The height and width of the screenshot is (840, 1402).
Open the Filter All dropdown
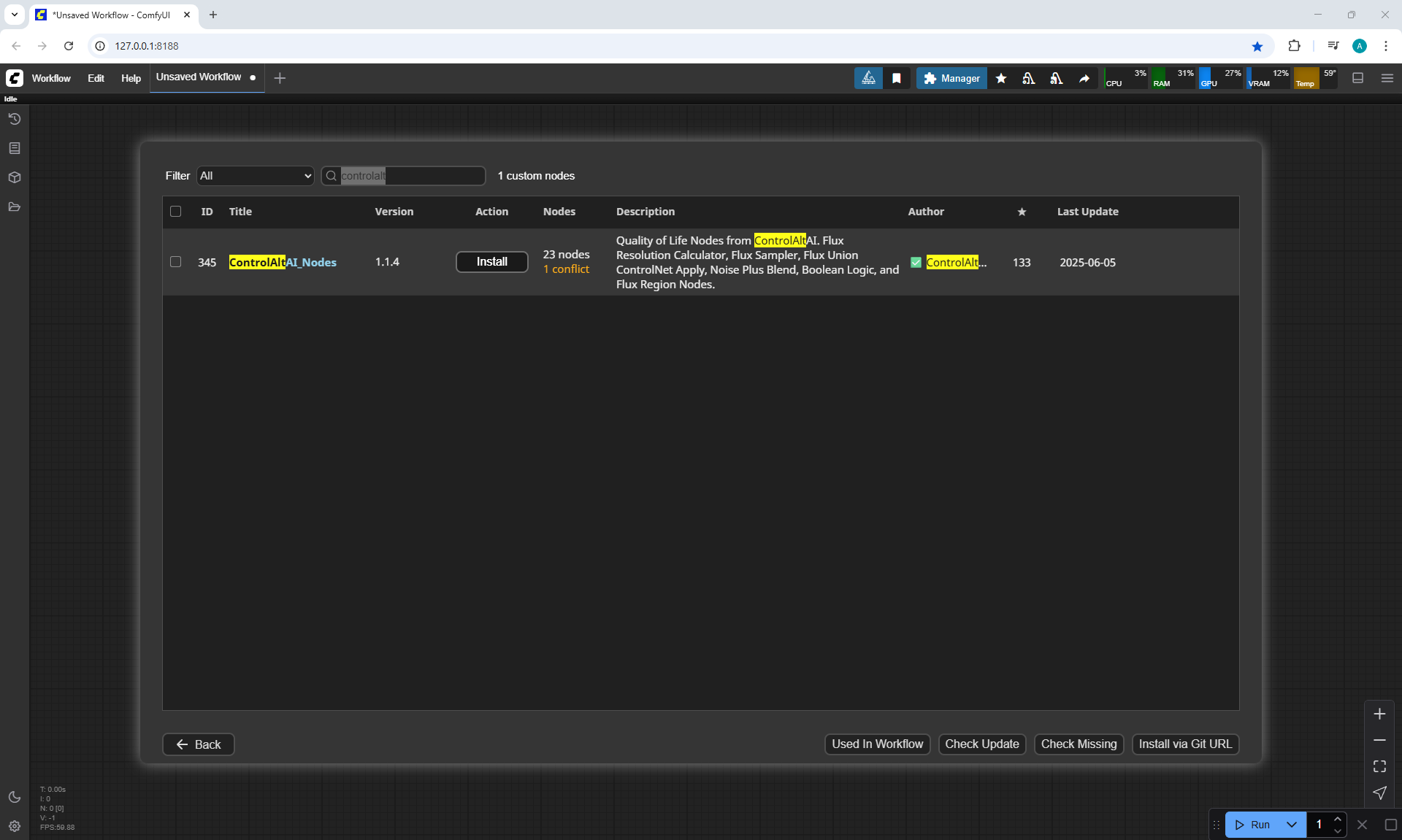tap(255, 176)
